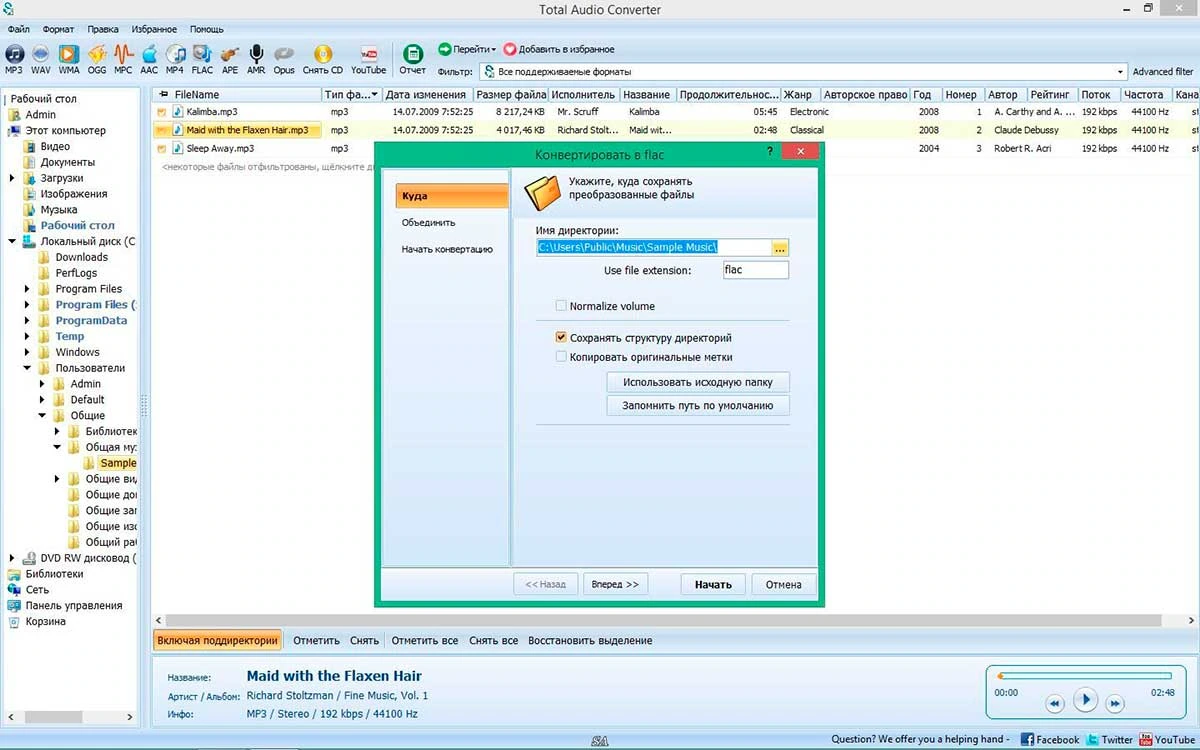Open the Фильтр formats dropdown
Screen dimensions: 1200x750
tap(1120, 72)
